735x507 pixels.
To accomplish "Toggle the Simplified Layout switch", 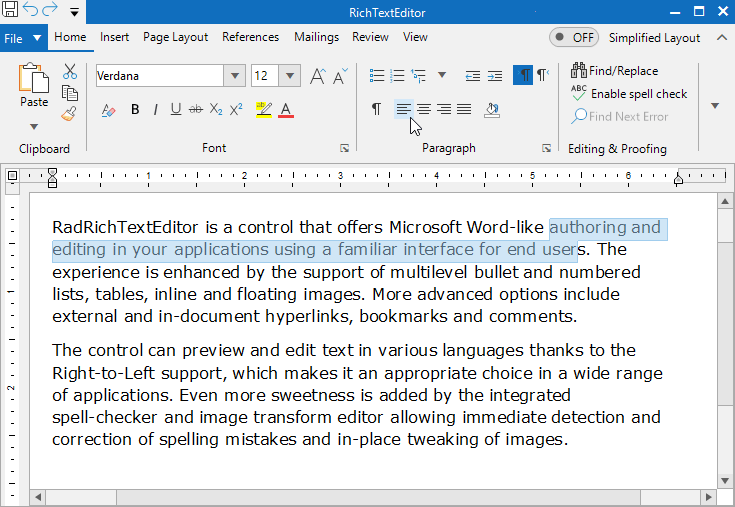I will 574,37.
